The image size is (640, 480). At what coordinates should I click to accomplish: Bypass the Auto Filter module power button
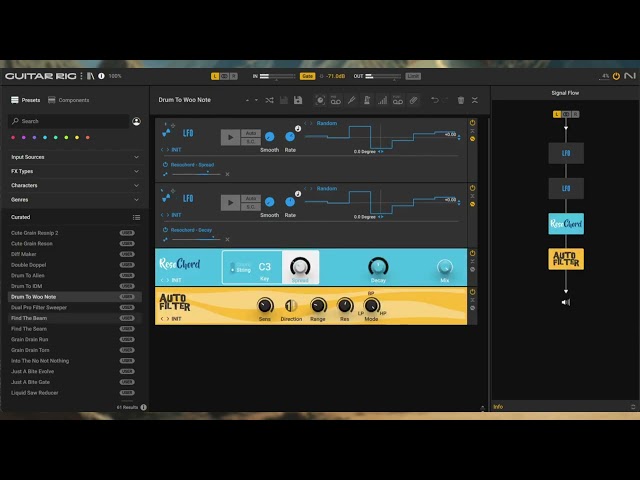click(x=472, y=292)
